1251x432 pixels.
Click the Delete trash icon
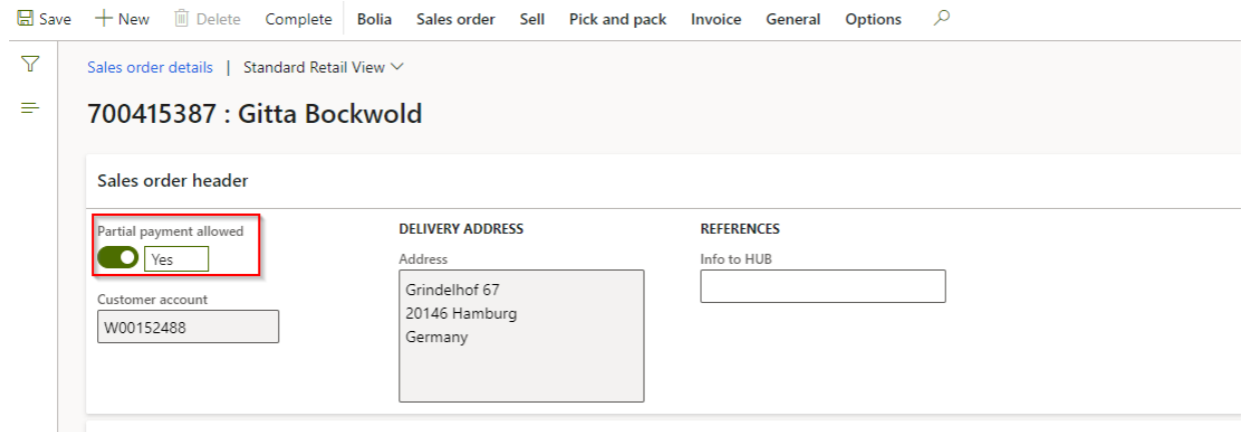point(182,19)
